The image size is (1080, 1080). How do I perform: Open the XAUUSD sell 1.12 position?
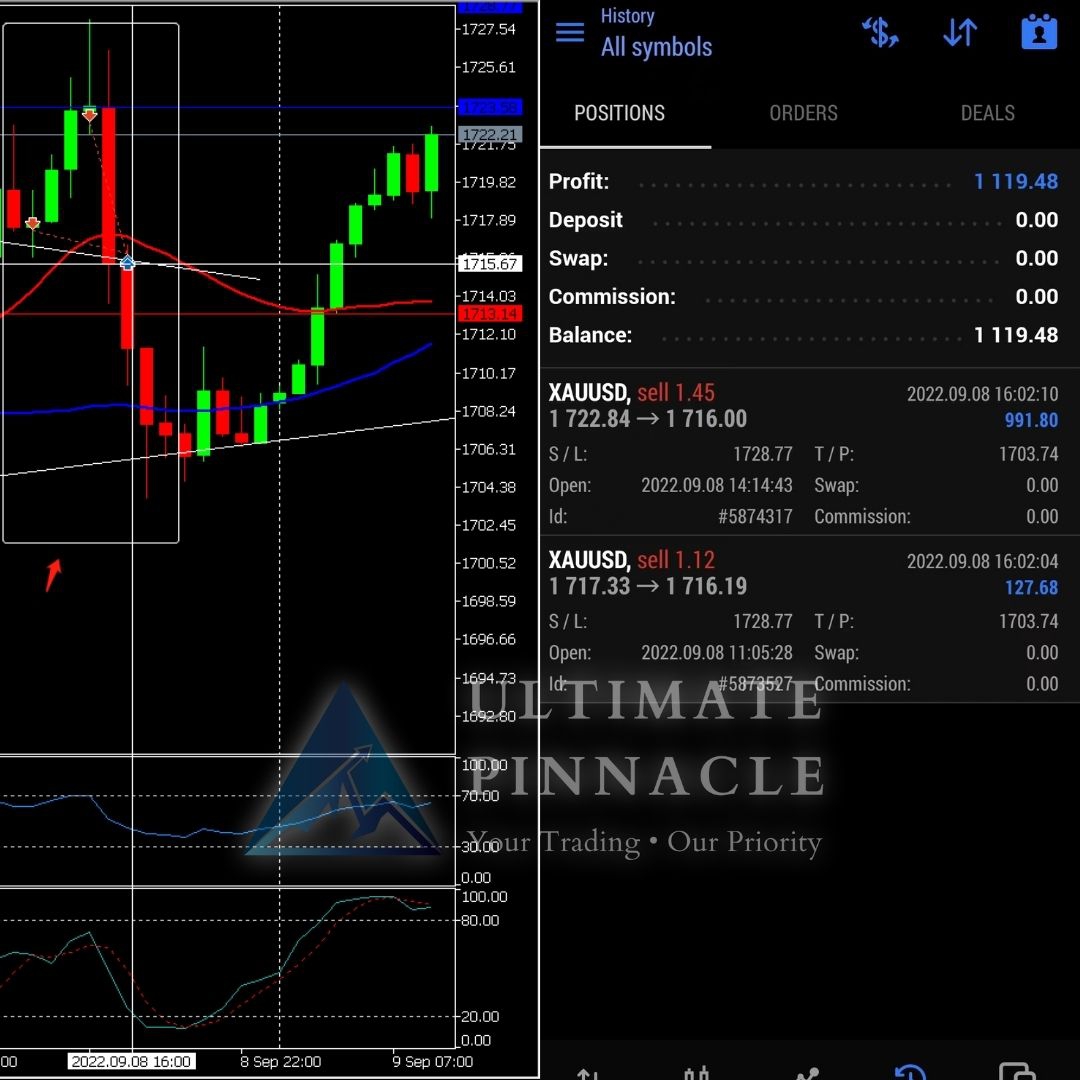tap(809, 619)
